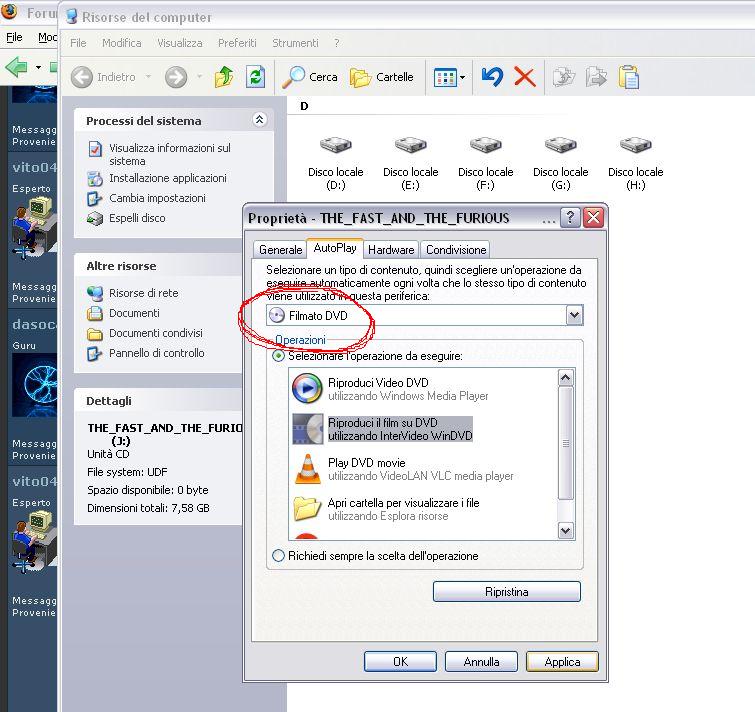Switch to the Hardware tab

(391, 249)
